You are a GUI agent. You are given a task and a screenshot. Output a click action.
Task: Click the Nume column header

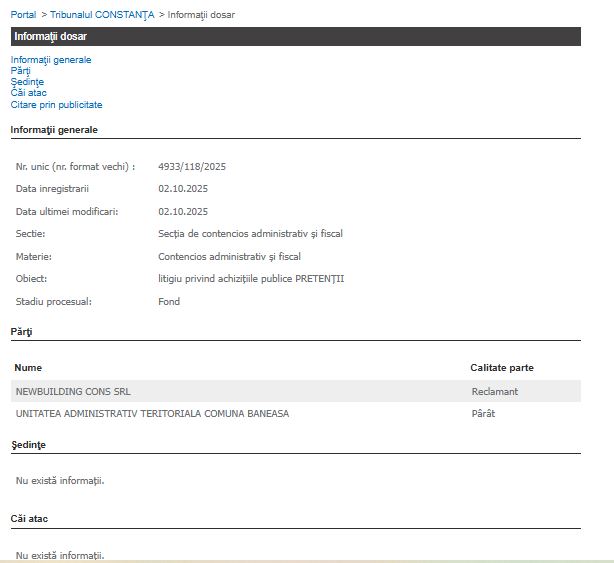tap(28, 368)
